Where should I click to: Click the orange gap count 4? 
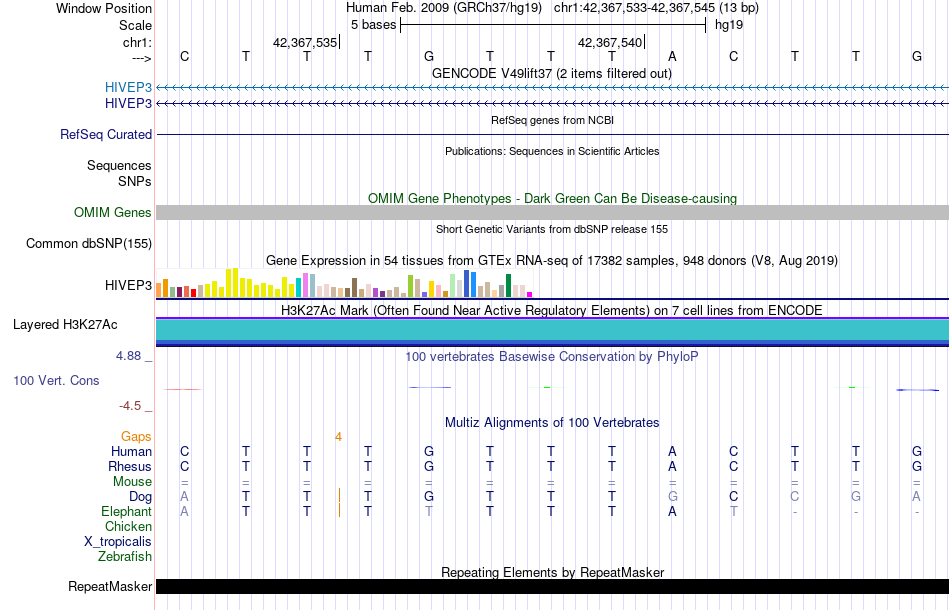(x=339, y=436)
